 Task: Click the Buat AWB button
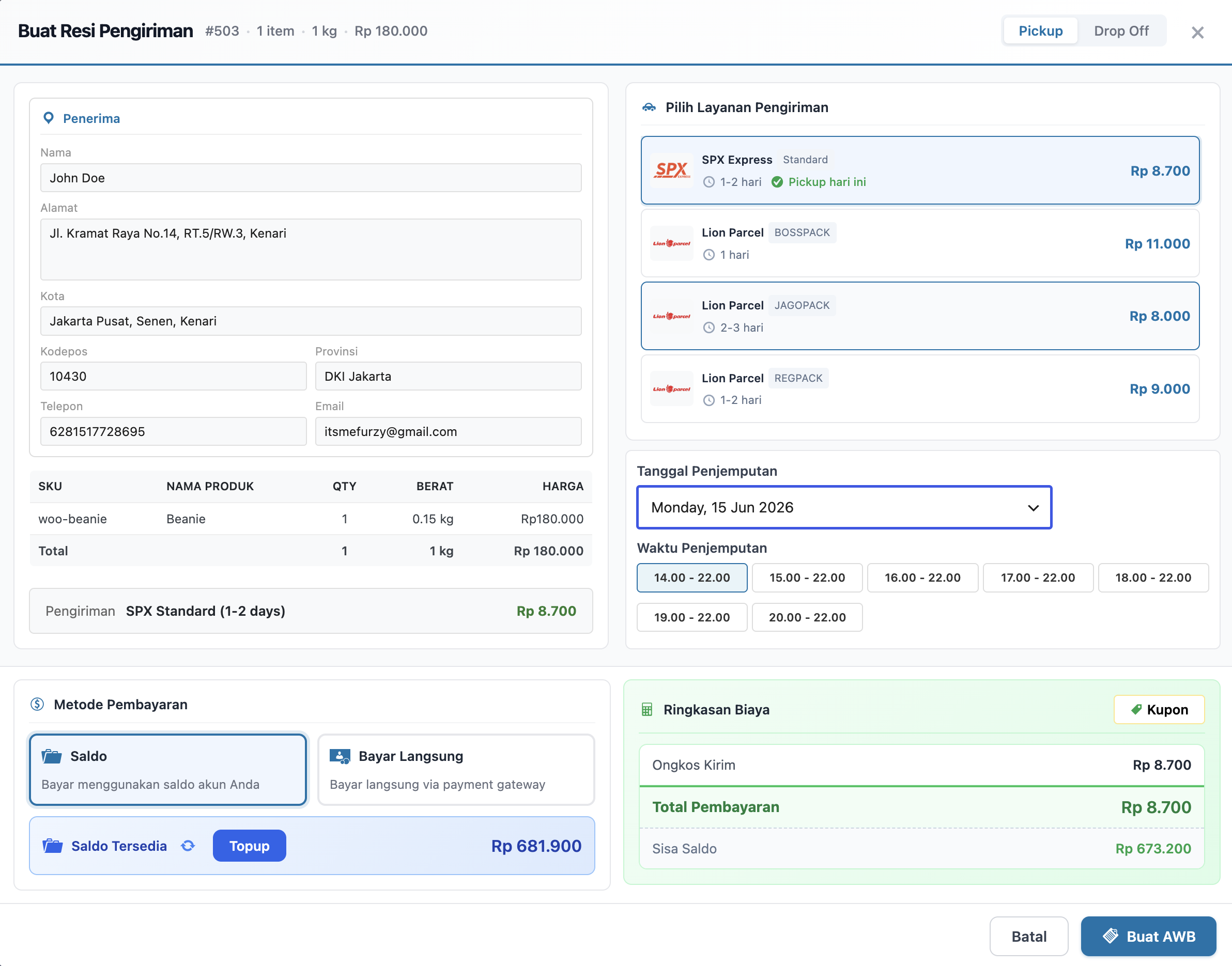point(1148,936)
